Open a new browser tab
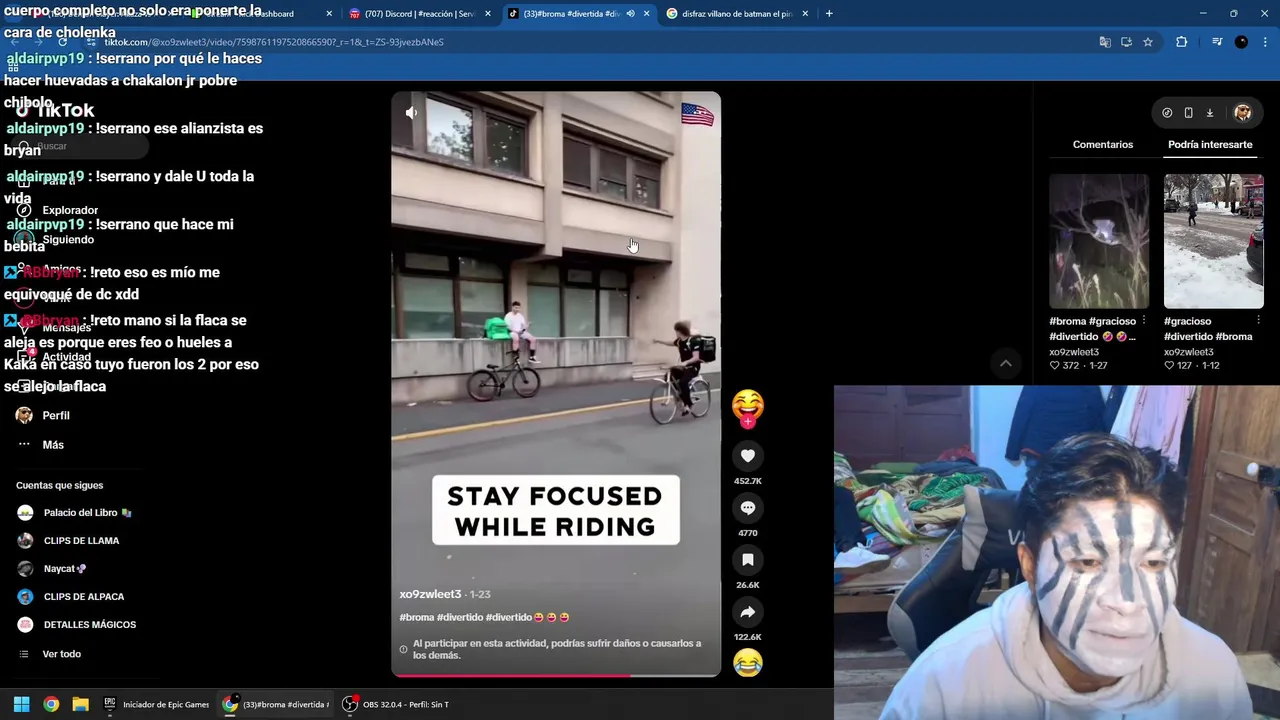This screenshot has width=1280, height=720. click(x=829, y=14)
